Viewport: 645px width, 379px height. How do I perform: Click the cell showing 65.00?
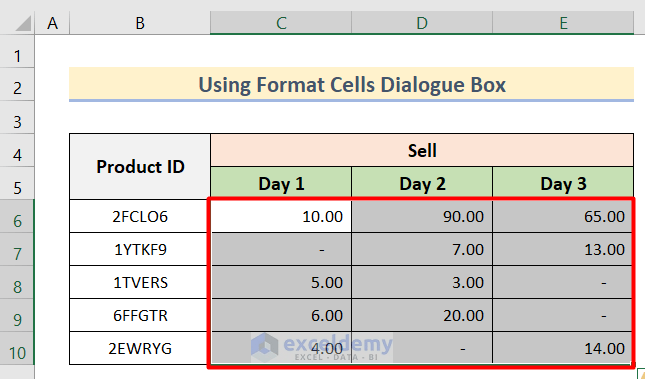click(562, 216)
